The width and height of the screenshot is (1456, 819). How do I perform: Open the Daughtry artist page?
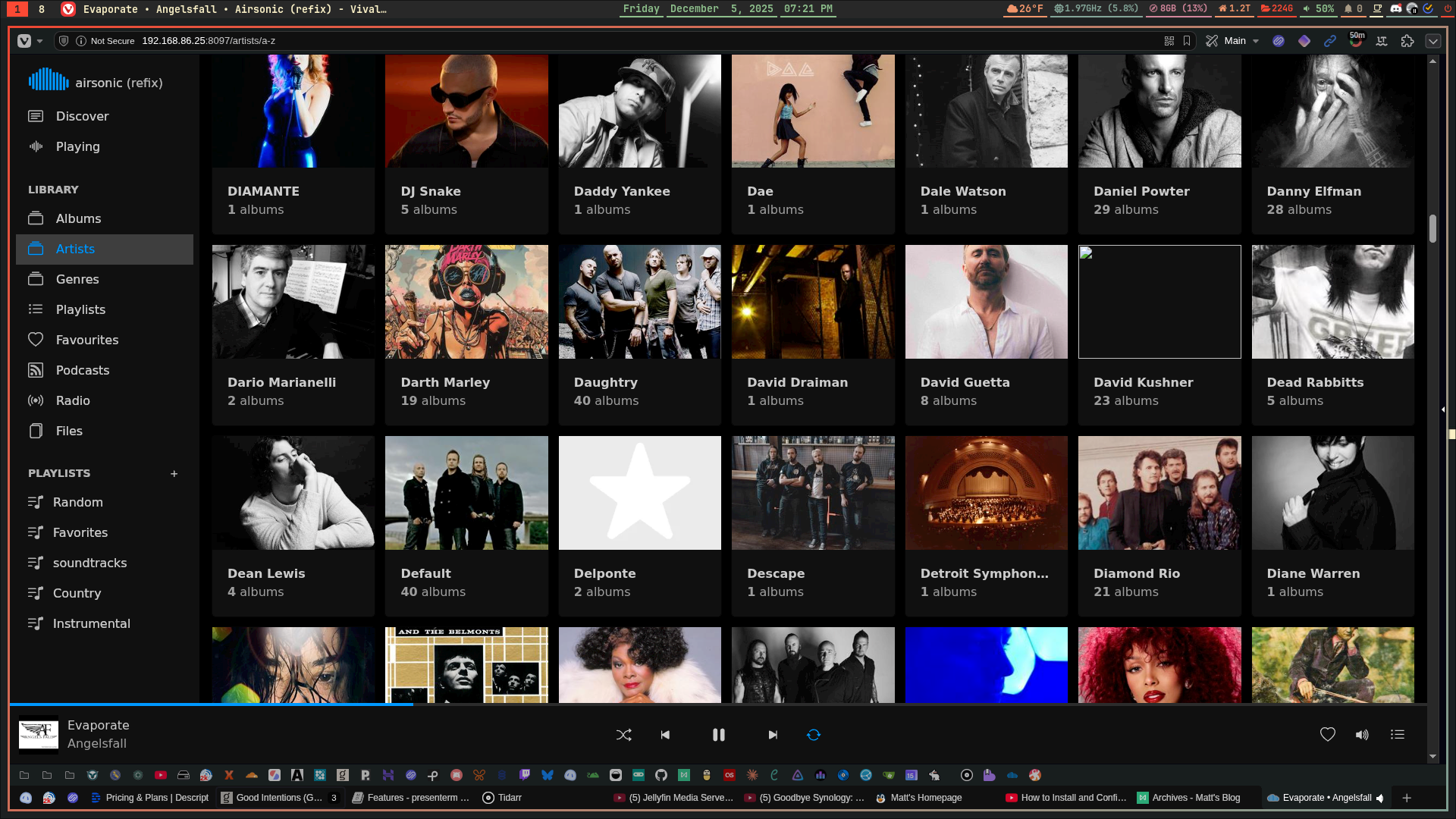tap(639, 335)
